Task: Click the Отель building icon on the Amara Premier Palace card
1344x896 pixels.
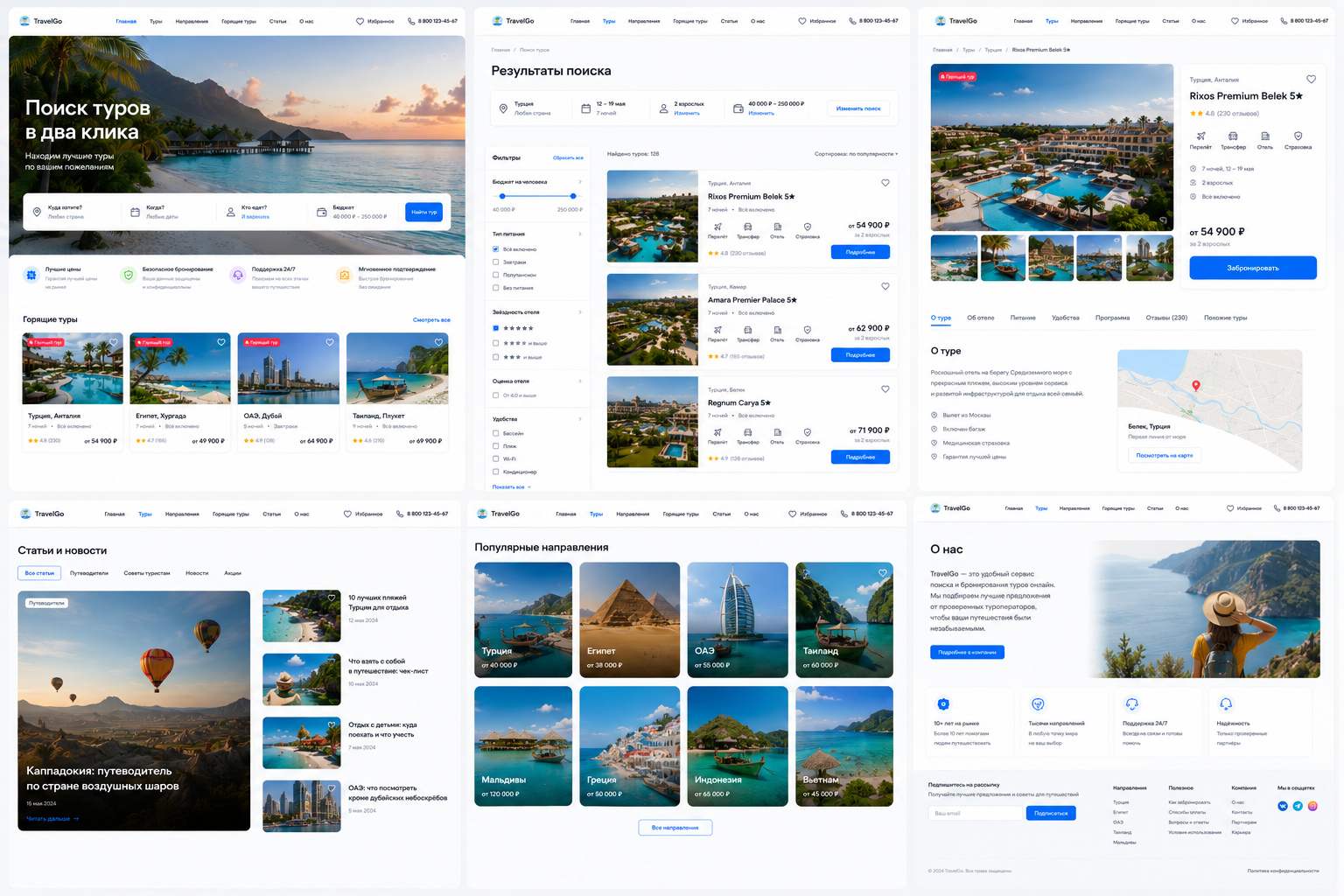Action: [777, 330]
